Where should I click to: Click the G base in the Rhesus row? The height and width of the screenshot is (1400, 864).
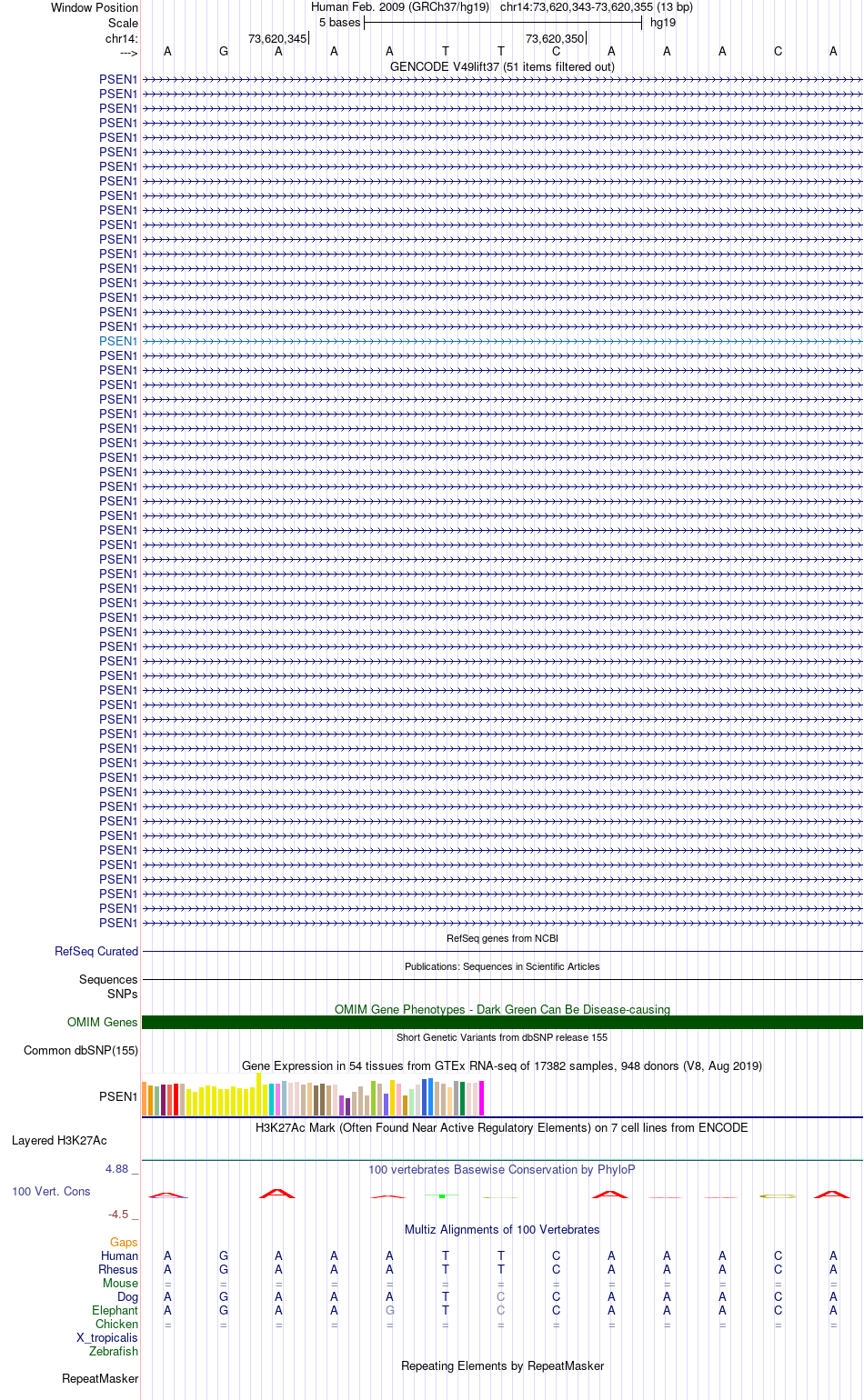(224, 1270)
